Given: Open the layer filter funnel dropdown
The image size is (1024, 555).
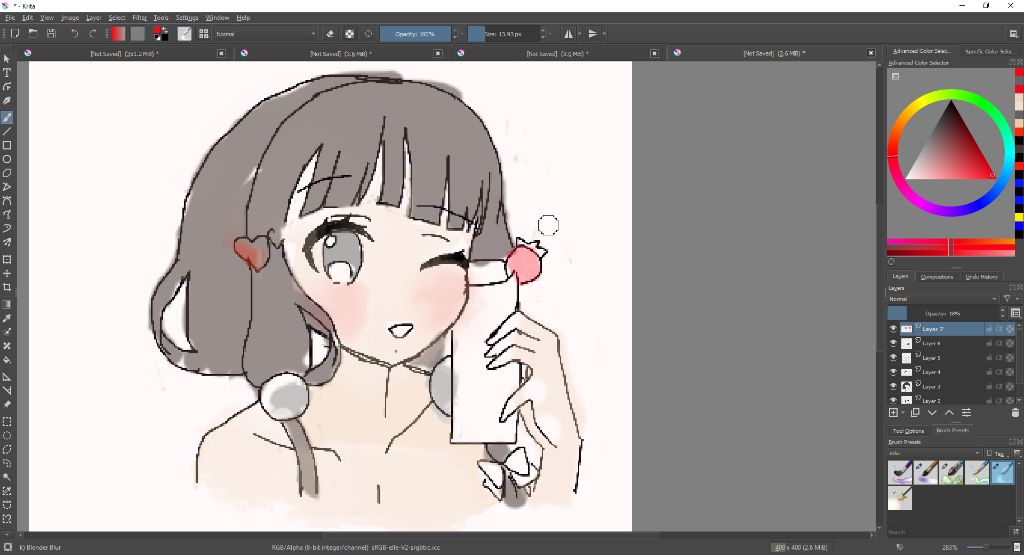Looking at the screenshot, I should click(x=1010, y=298).
